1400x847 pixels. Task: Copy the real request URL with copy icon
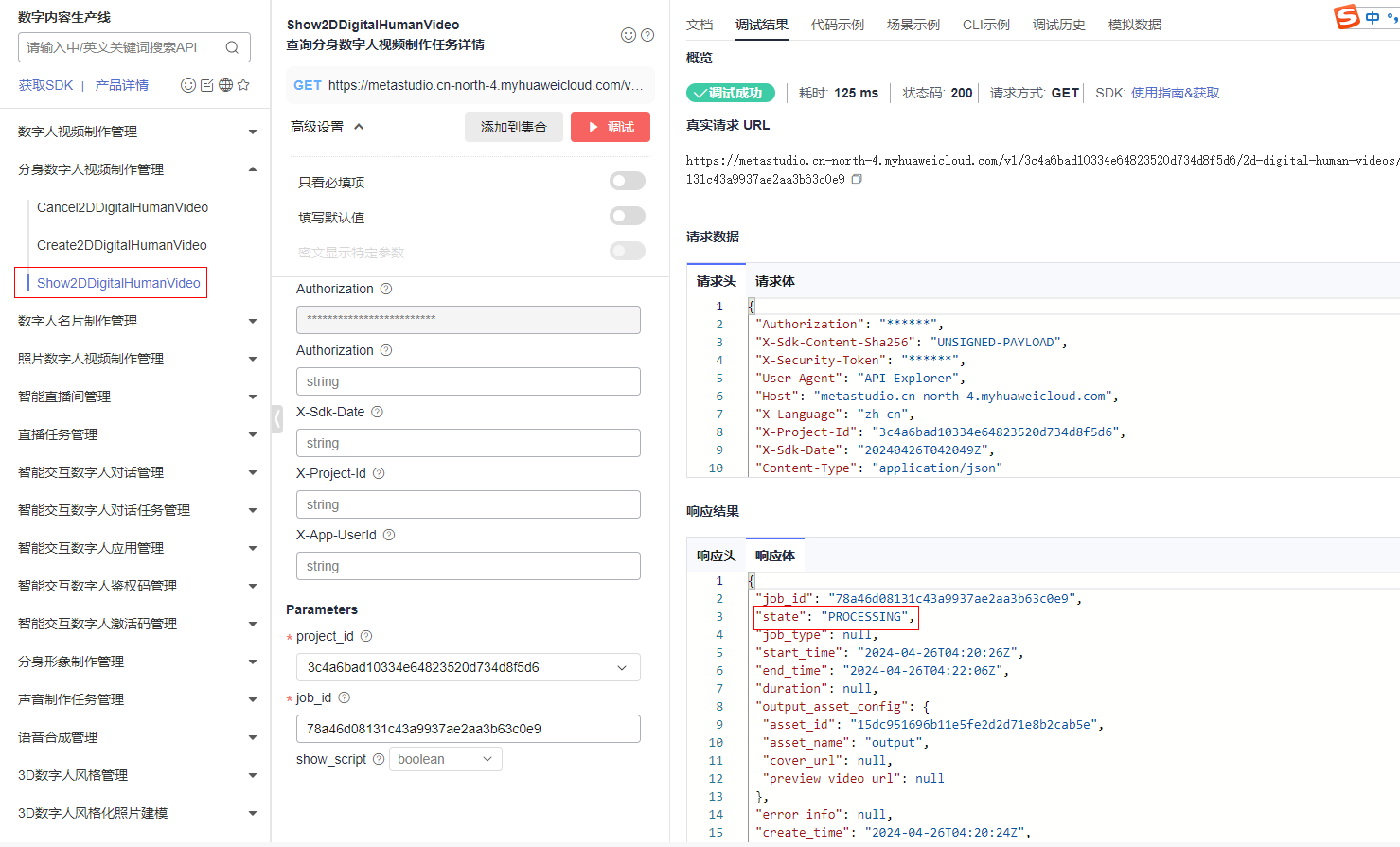tap(857, 179)
